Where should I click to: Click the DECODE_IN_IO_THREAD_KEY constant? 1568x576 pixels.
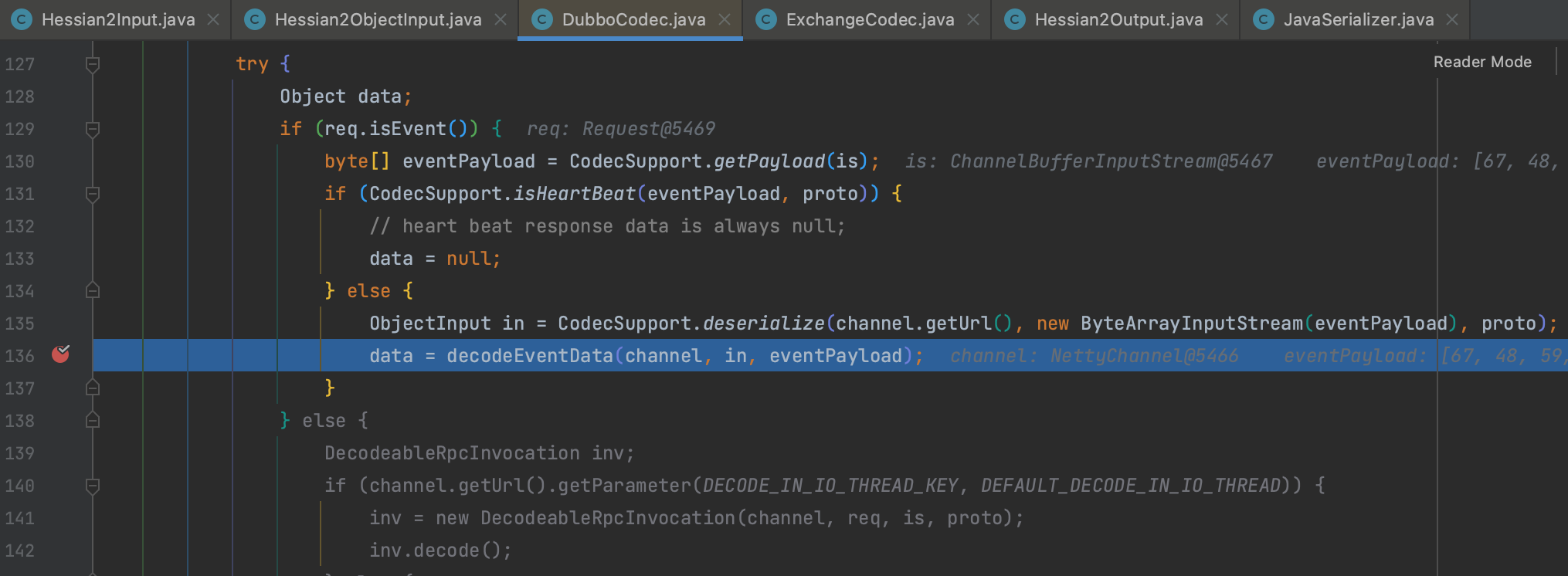(x=830, y=486)
